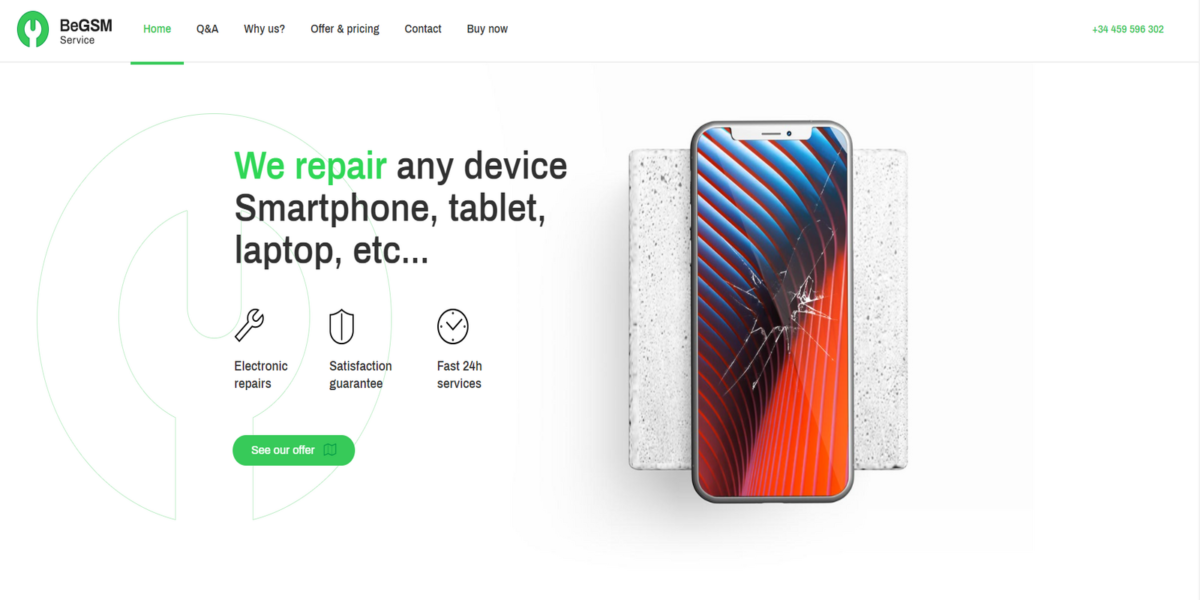
Task: Click the cracked smartphone image
Action: coord(771,311)
